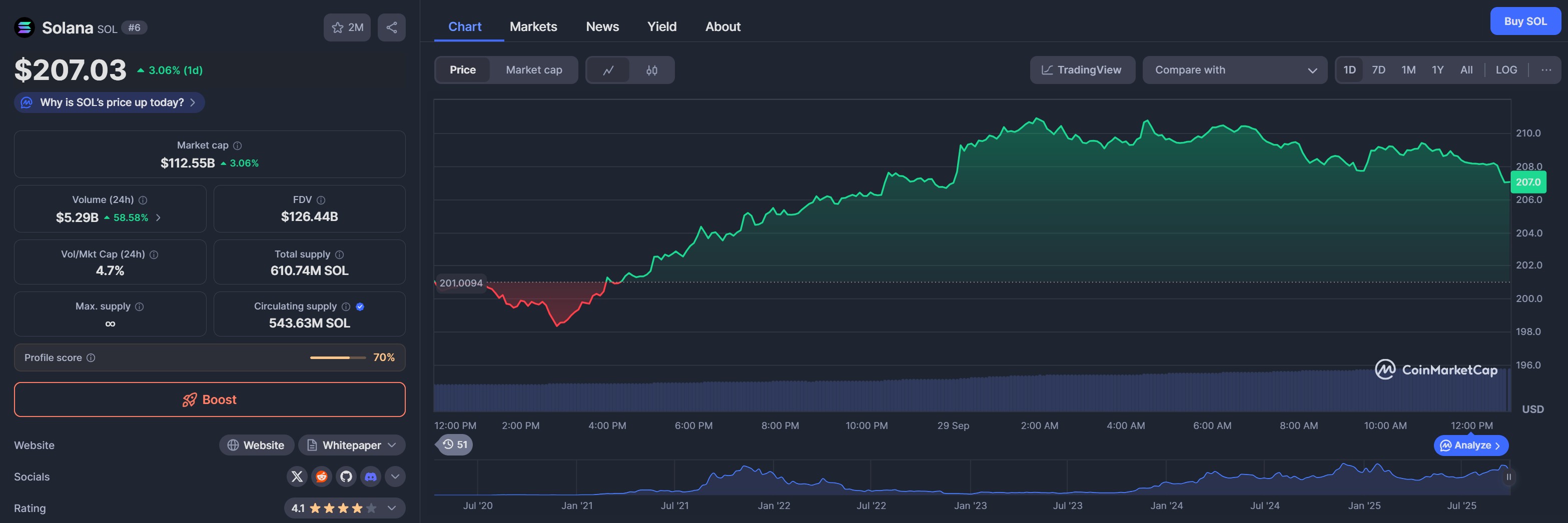The width and height of the screenshot is (1568, 523).
Task: Open Solana's Discord link
Action: 371,476
